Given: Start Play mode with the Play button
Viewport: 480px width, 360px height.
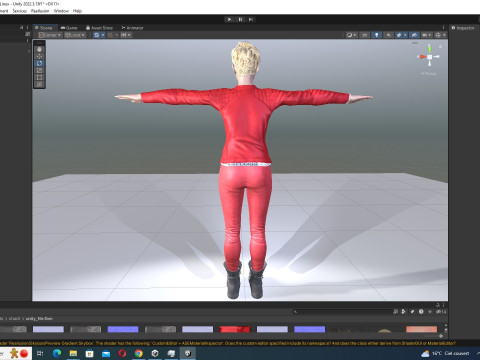Looking at the screenshot, I should (x=229, y=19).
